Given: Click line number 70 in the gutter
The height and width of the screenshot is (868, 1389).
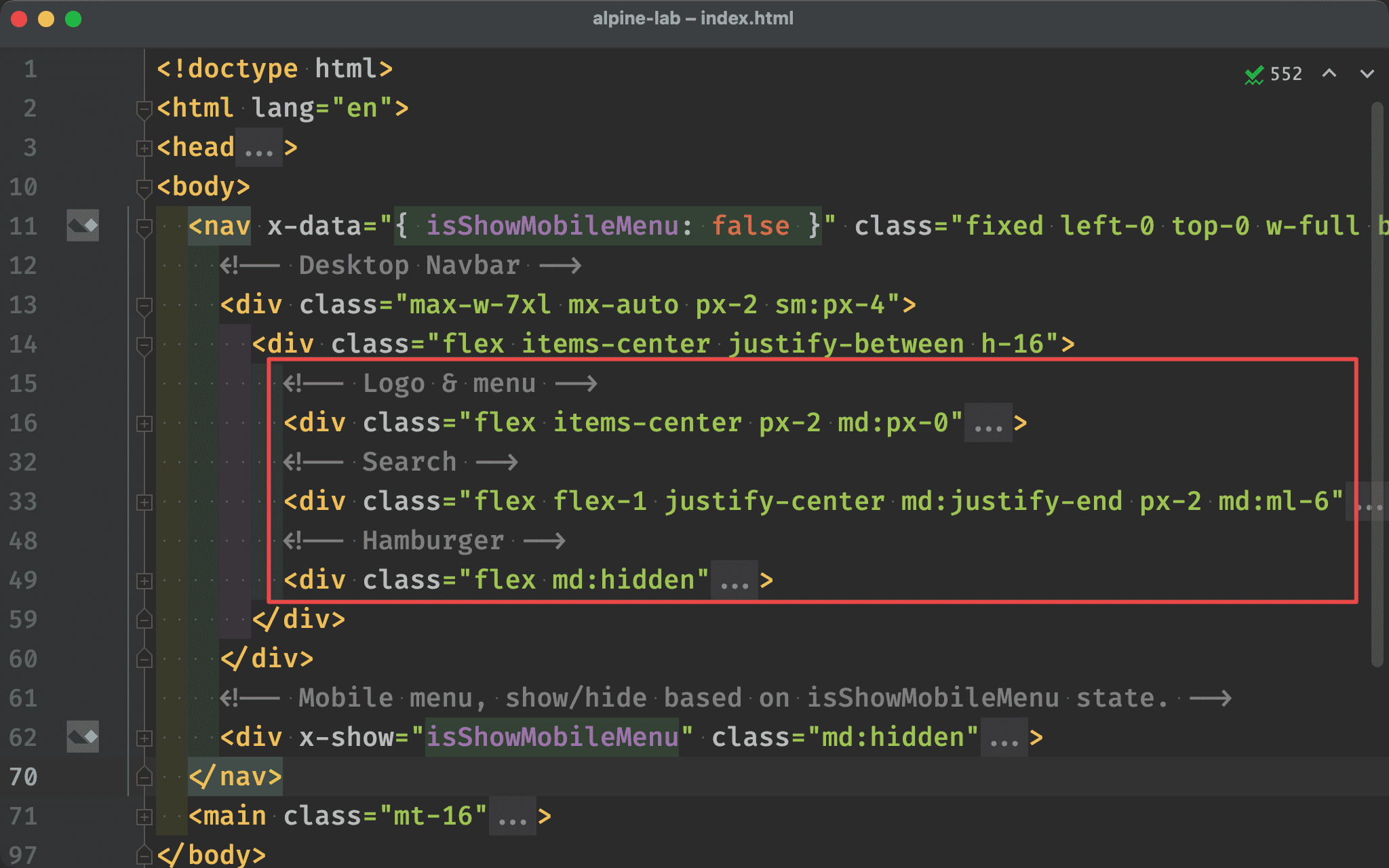Looking at the screenshot, I should click(24, 776).
